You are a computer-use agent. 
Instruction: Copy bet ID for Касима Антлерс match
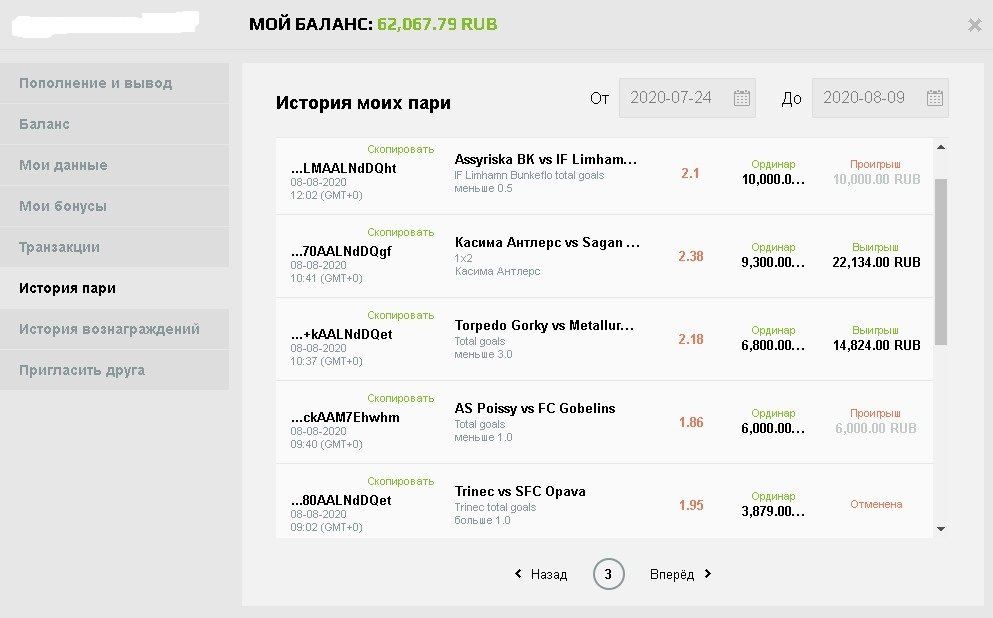click(400, 232)
